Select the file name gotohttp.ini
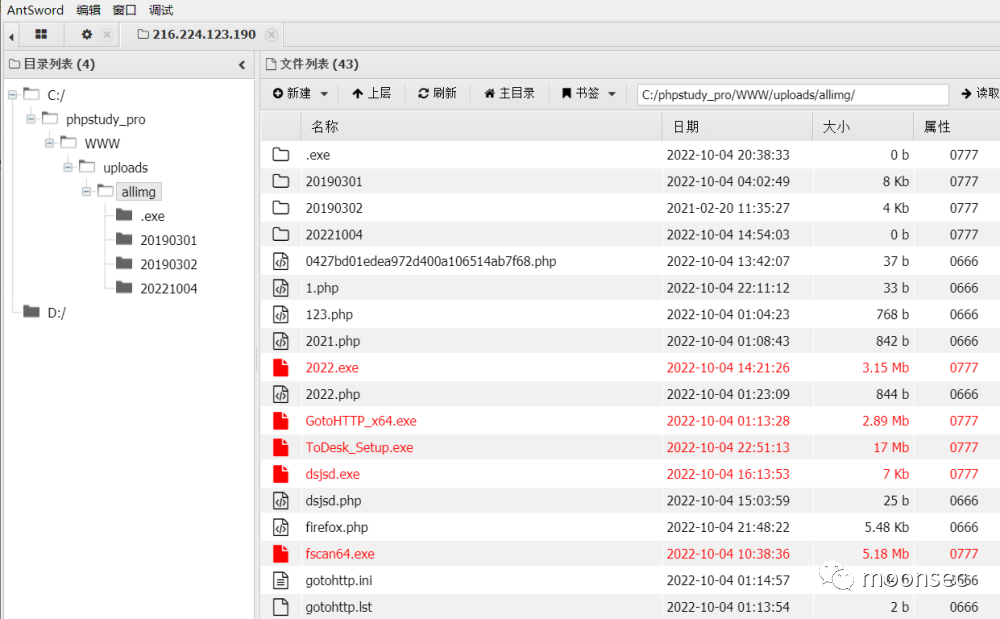 point(339,580)
